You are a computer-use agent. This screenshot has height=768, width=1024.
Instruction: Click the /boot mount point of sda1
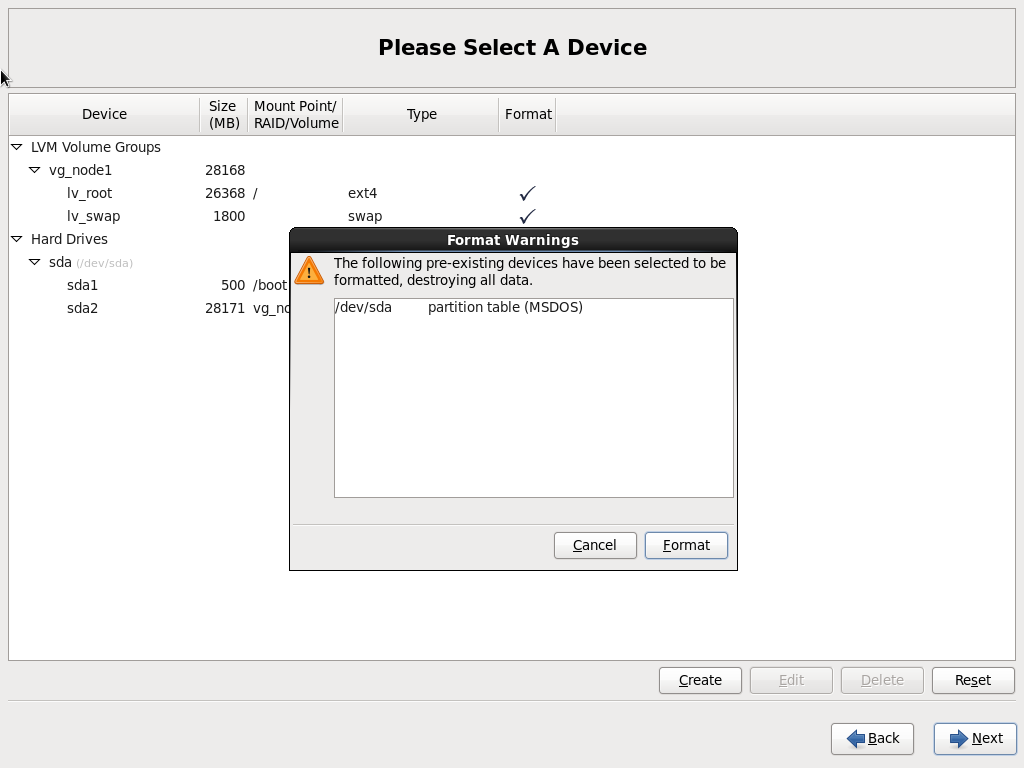click(270, 285)
